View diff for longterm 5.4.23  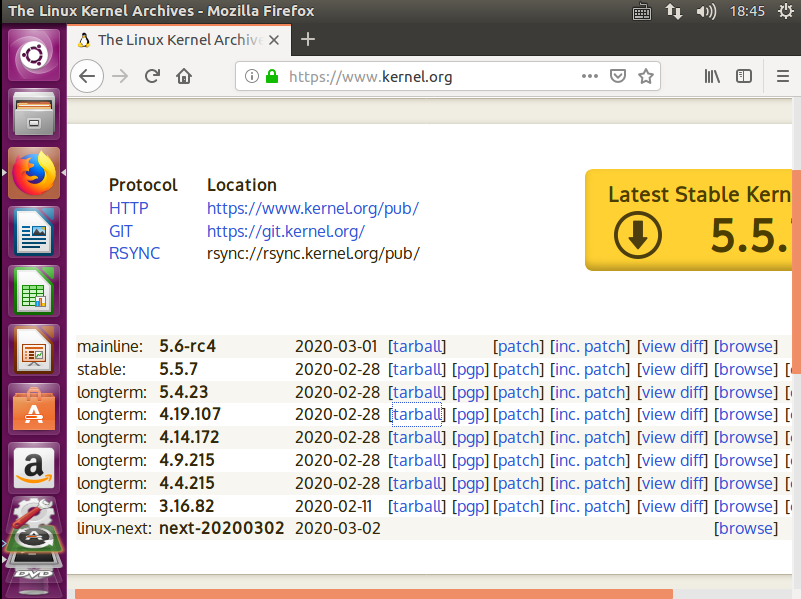(x=672, y=392)
